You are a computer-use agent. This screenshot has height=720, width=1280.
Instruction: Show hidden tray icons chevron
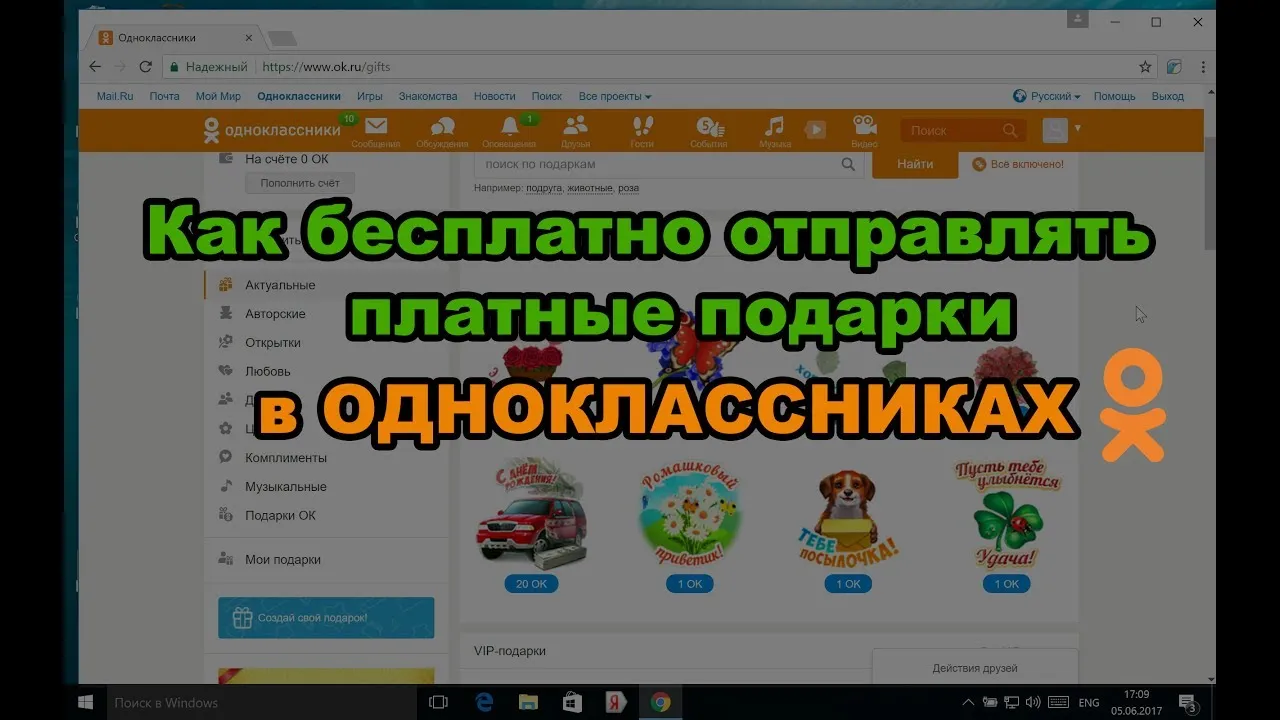(x=968, y=702)
